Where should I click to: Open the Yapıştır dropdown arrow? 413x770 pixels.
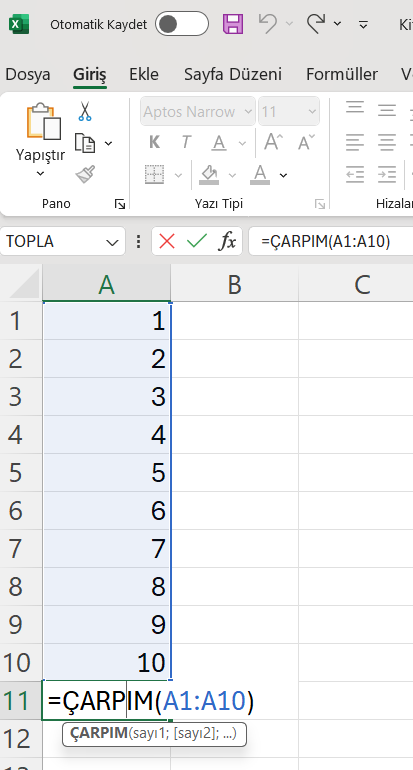pyautogui.click(x=40, y=173)
